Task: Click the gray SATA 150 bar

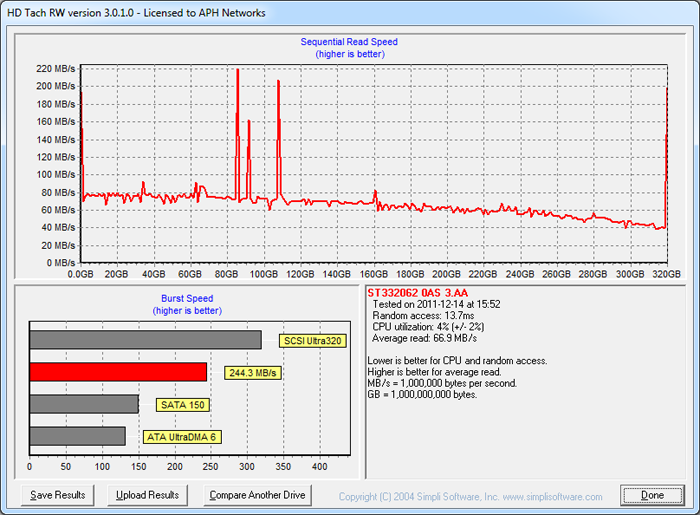Action: point(84,404)
